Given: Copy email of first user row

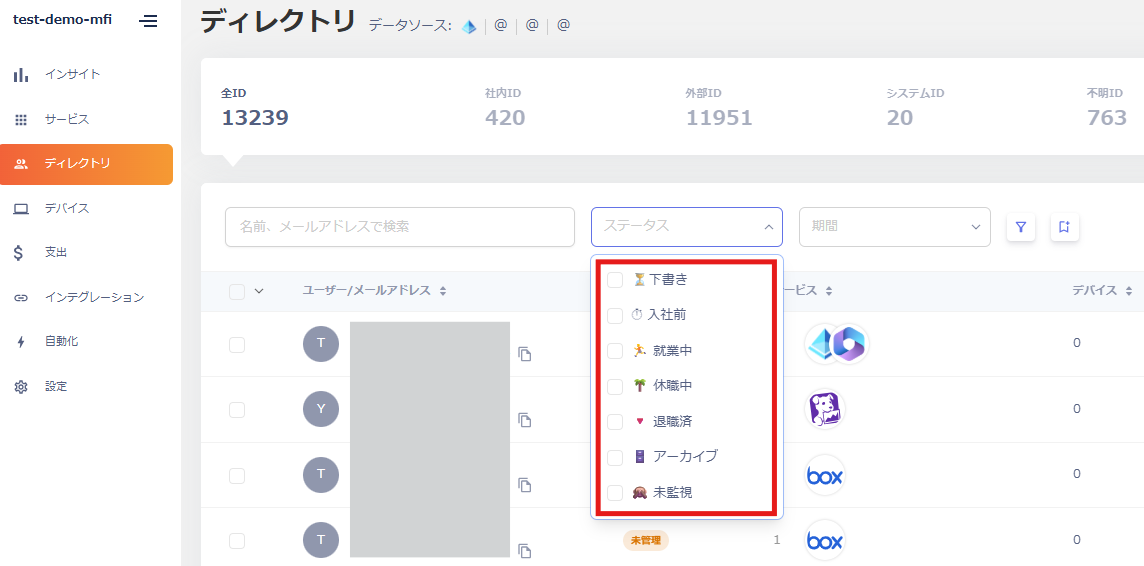Looking at the screenshot, I should pos(525,354).
